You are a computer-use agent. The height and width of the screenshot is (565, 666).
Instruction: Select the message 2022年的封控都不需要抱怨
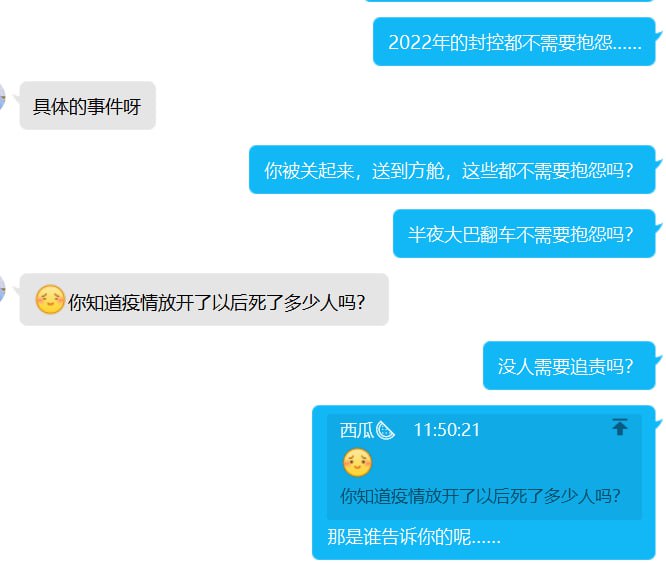[x=514, y=42]
